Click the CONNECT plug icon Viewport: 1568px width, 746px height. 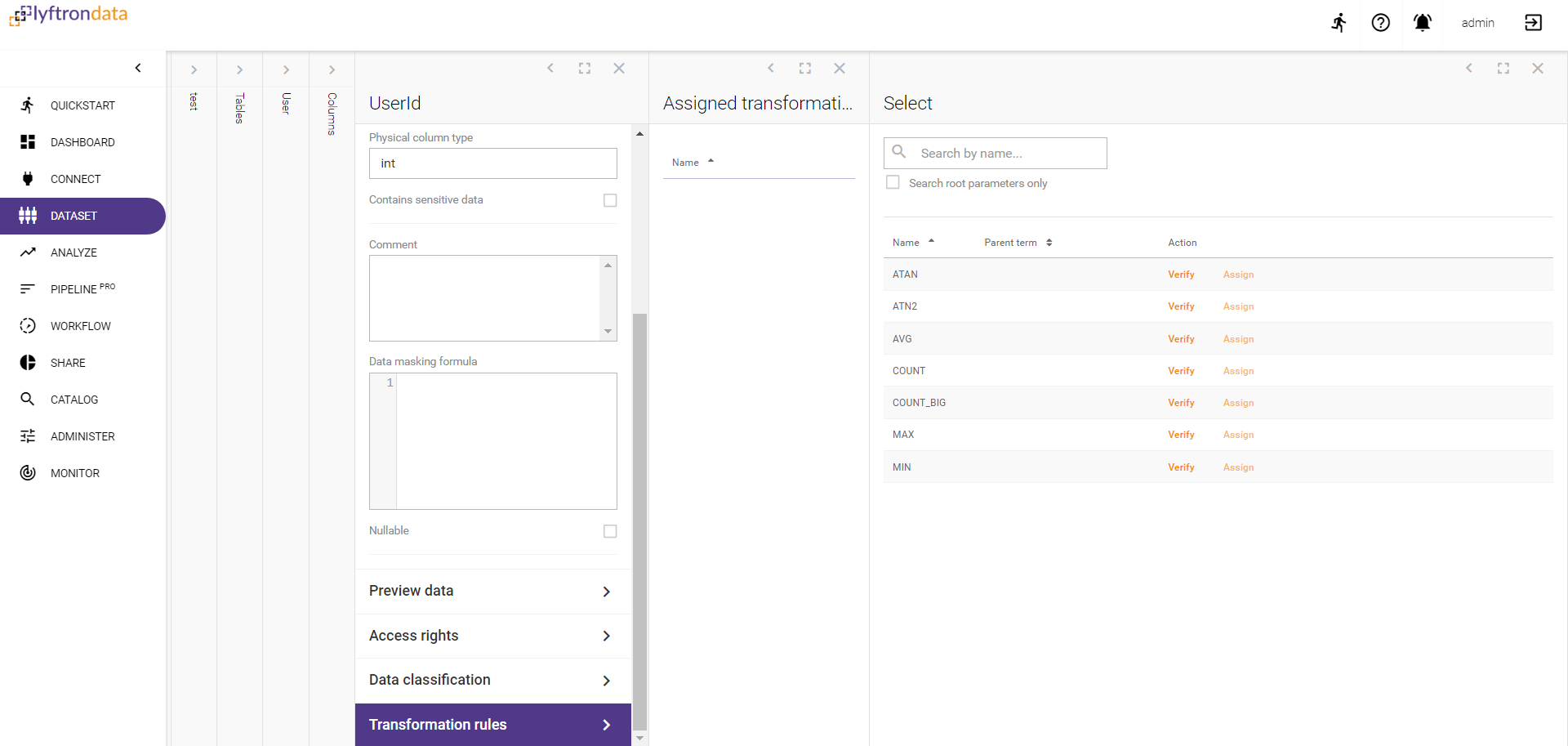(28, 178)
